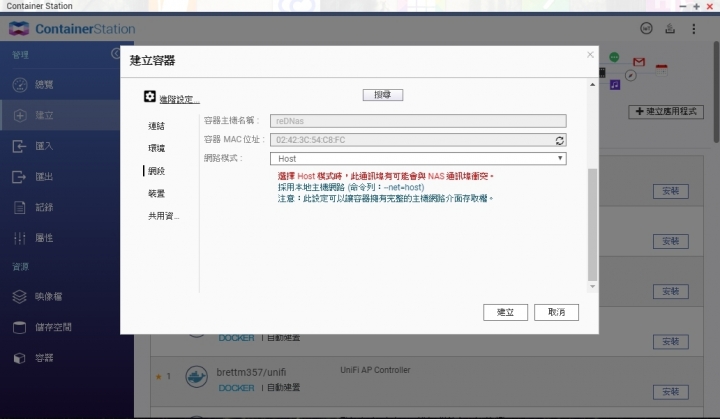Close the 建立容器 dialog
This screenshot has height=419, width=720.
click(591, 55)
